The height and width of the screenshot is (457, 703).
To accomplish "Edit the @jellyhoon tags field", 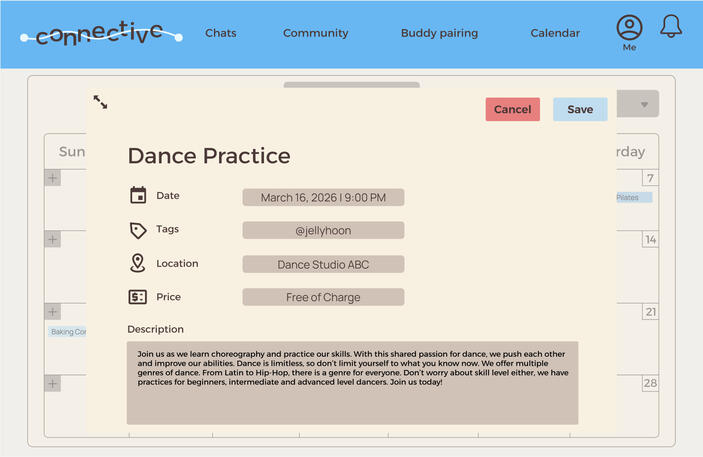I will (323, 231).
